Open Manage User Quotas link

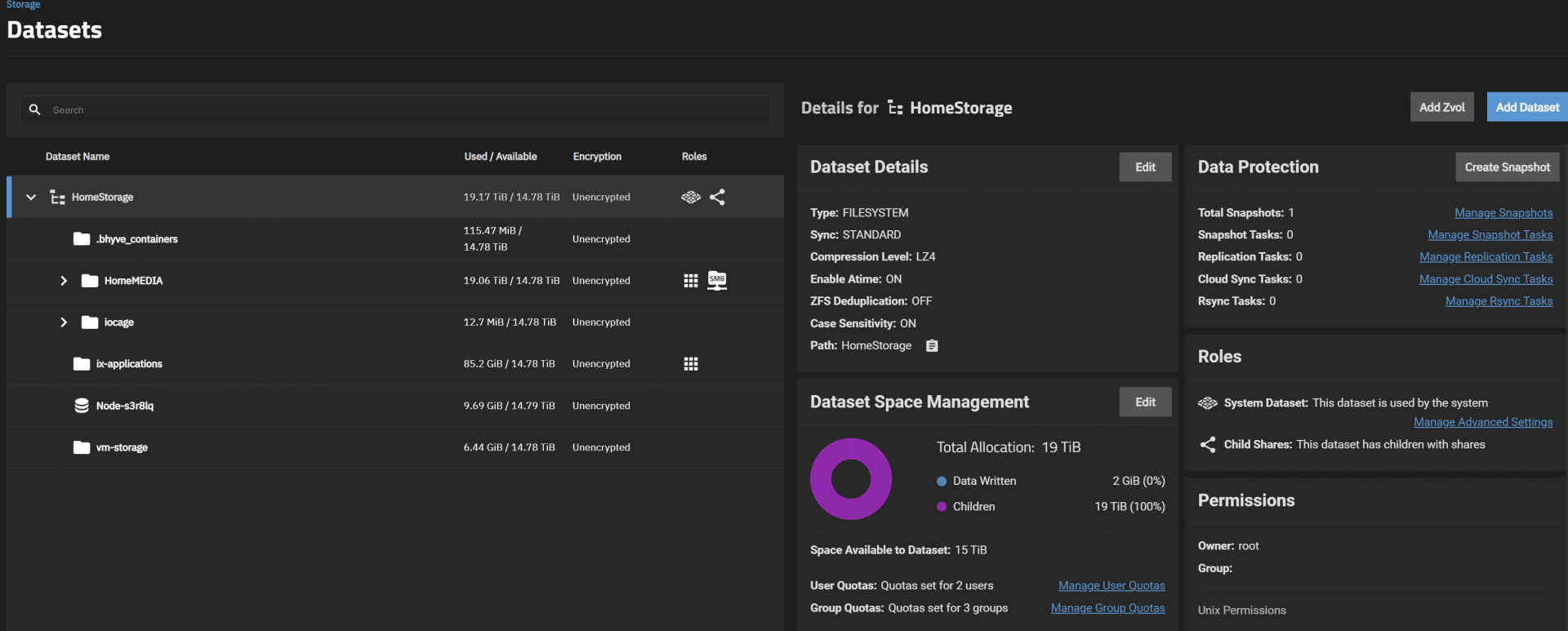[x=1111, y=586]
